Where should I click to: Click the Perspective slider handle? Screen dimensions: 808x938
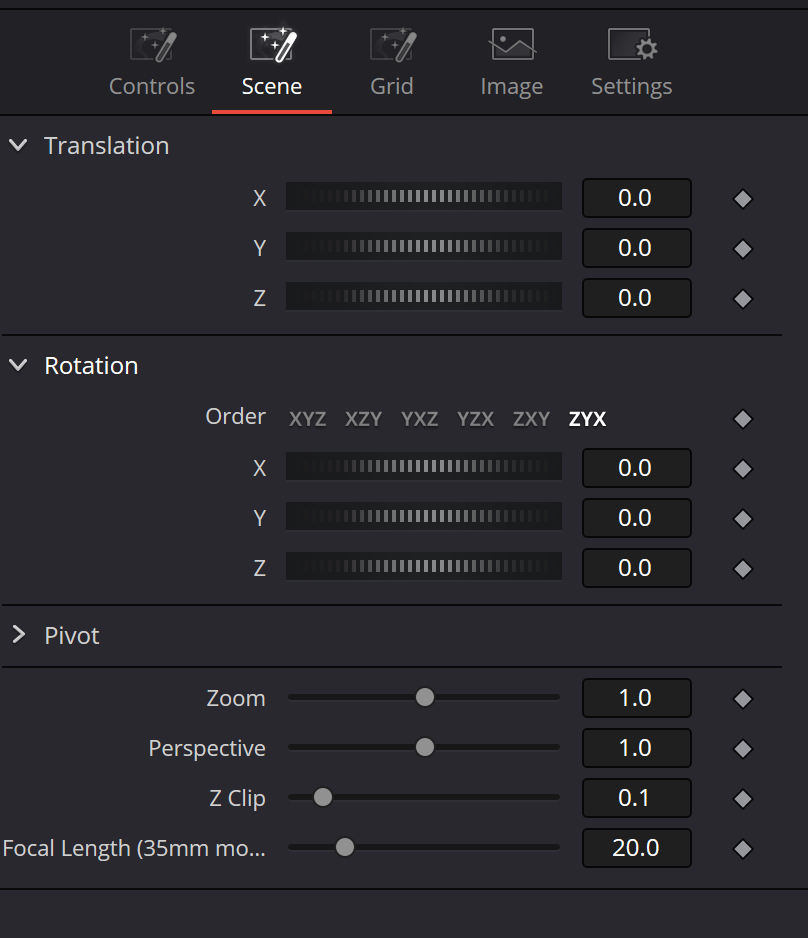pos(425,747)
